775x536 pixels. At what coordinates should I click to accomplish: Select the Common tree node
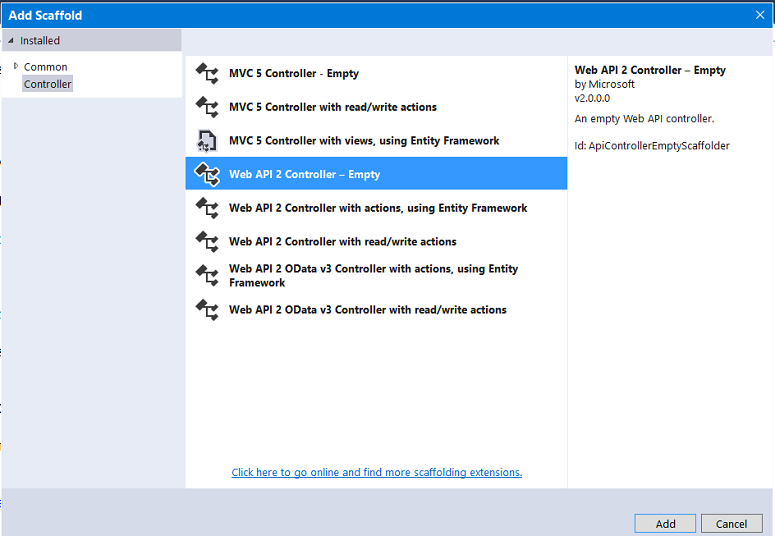45,67
